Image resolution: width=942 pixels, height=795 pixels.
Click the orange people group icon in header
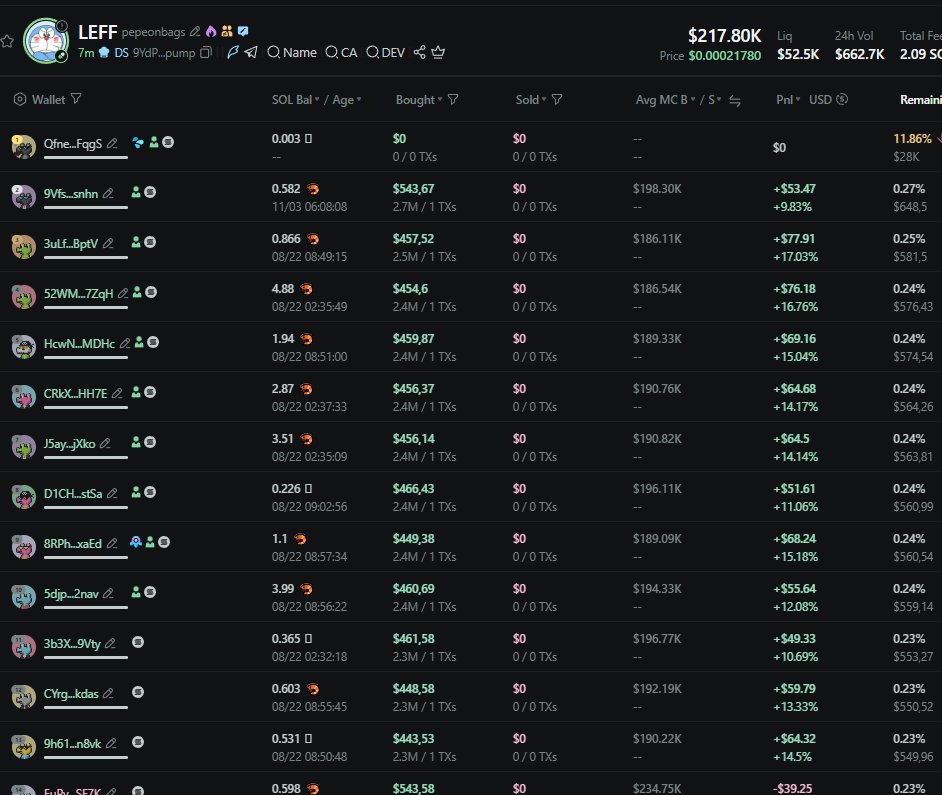pos(226,31)
